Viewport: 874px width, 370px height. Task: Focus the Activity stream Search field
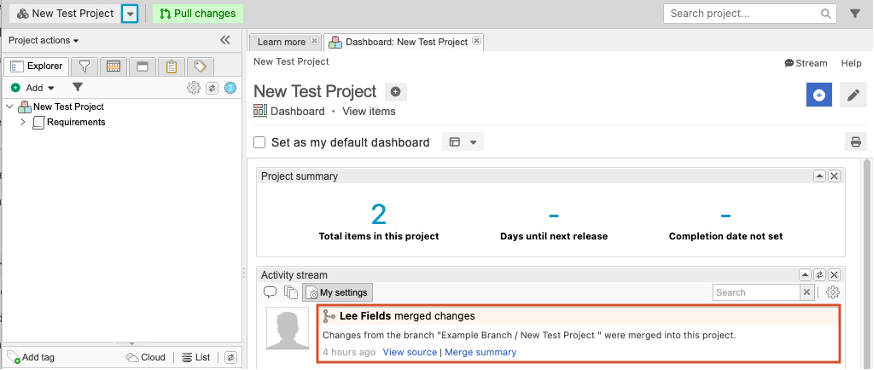tap(756, 293)
